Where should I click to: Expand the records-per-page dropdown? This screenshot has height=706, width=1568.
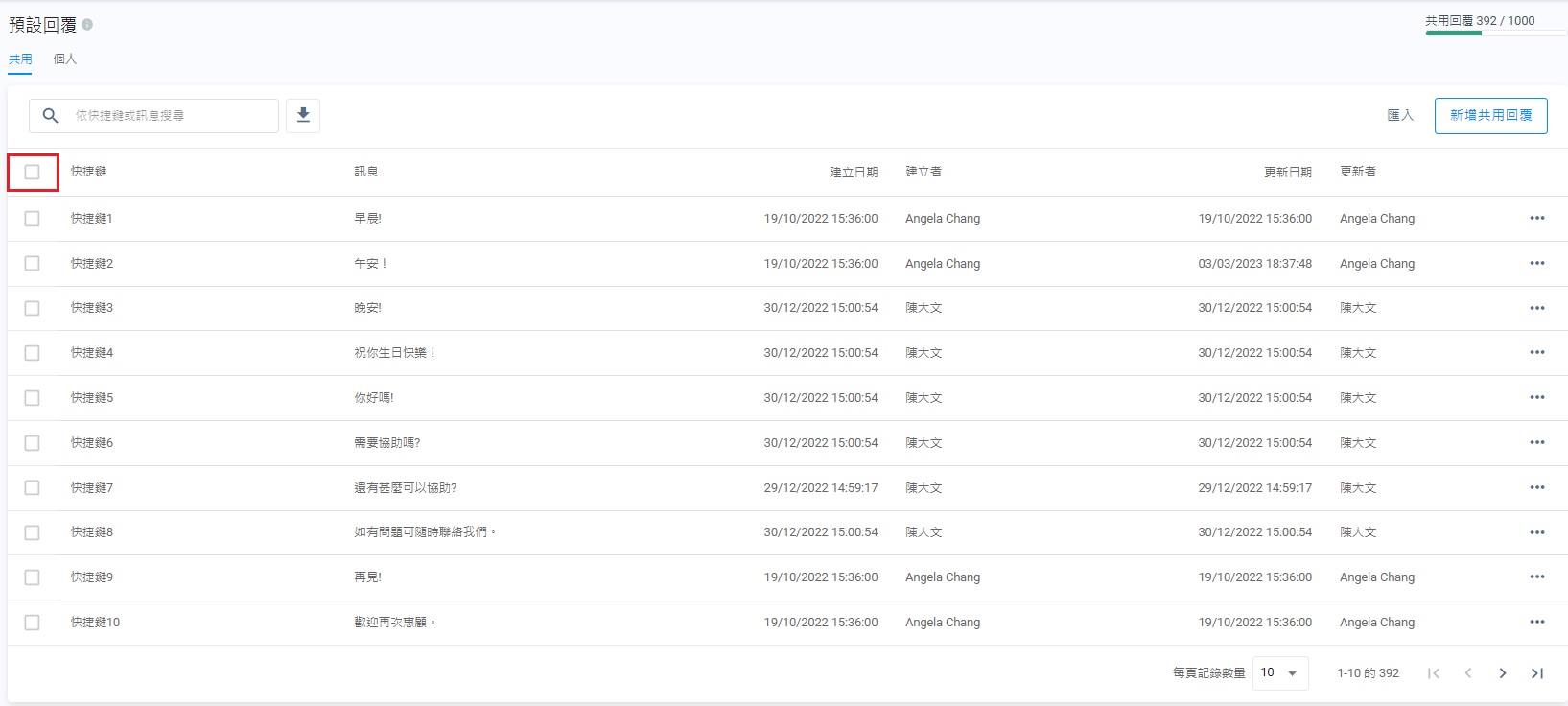[1280, 673]
